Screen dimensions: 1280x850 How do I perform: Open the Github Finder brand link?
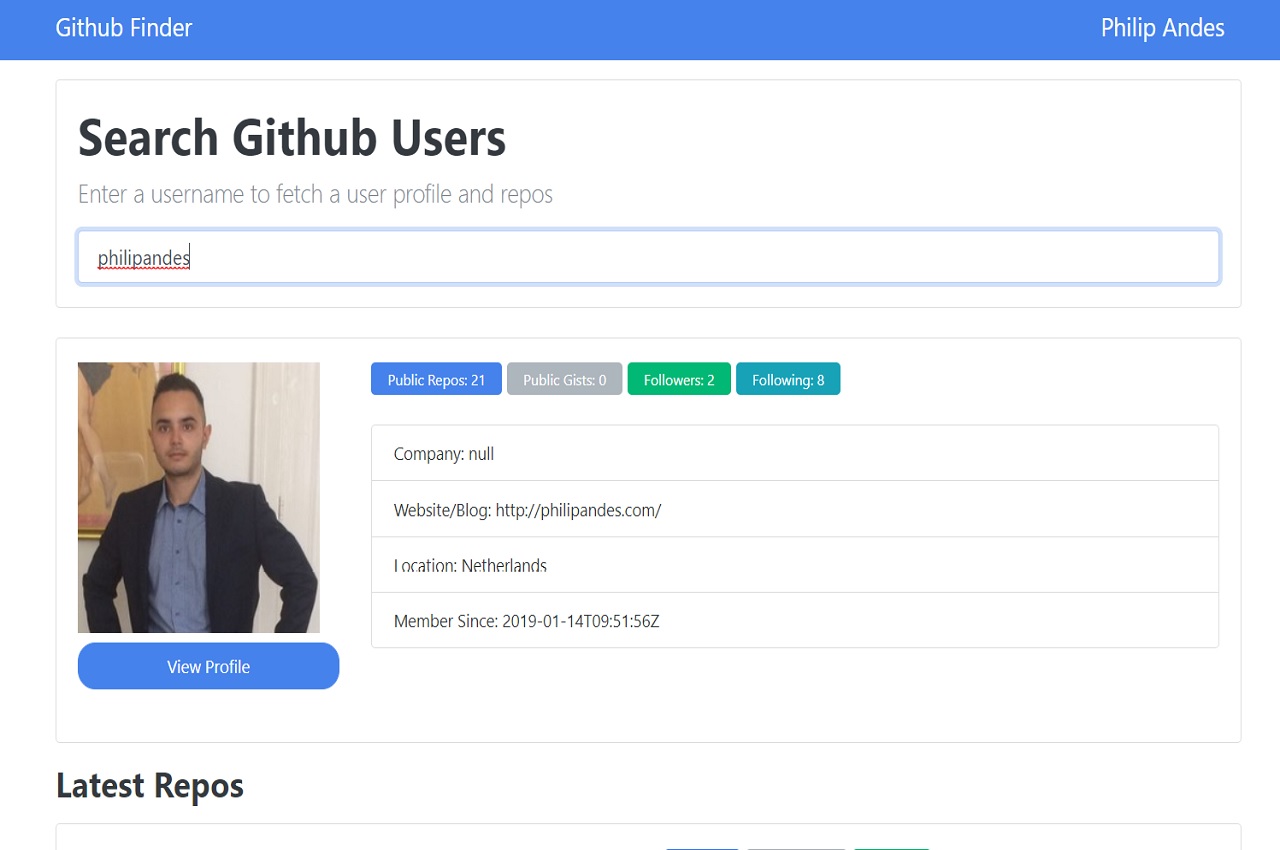tap(124, 28)
